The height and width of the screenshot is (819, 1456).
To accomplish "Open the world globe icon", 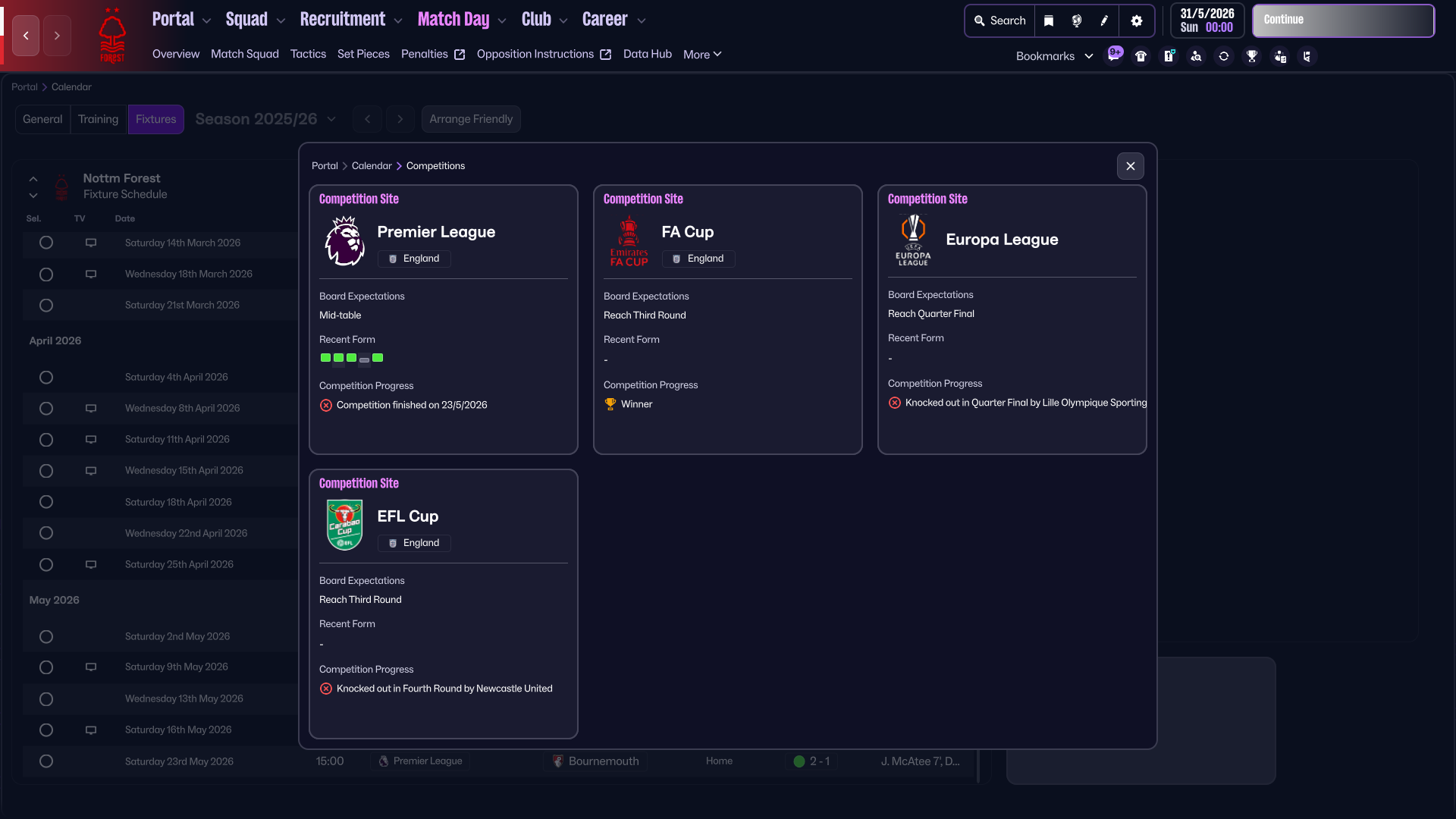I will point(1077,21).
